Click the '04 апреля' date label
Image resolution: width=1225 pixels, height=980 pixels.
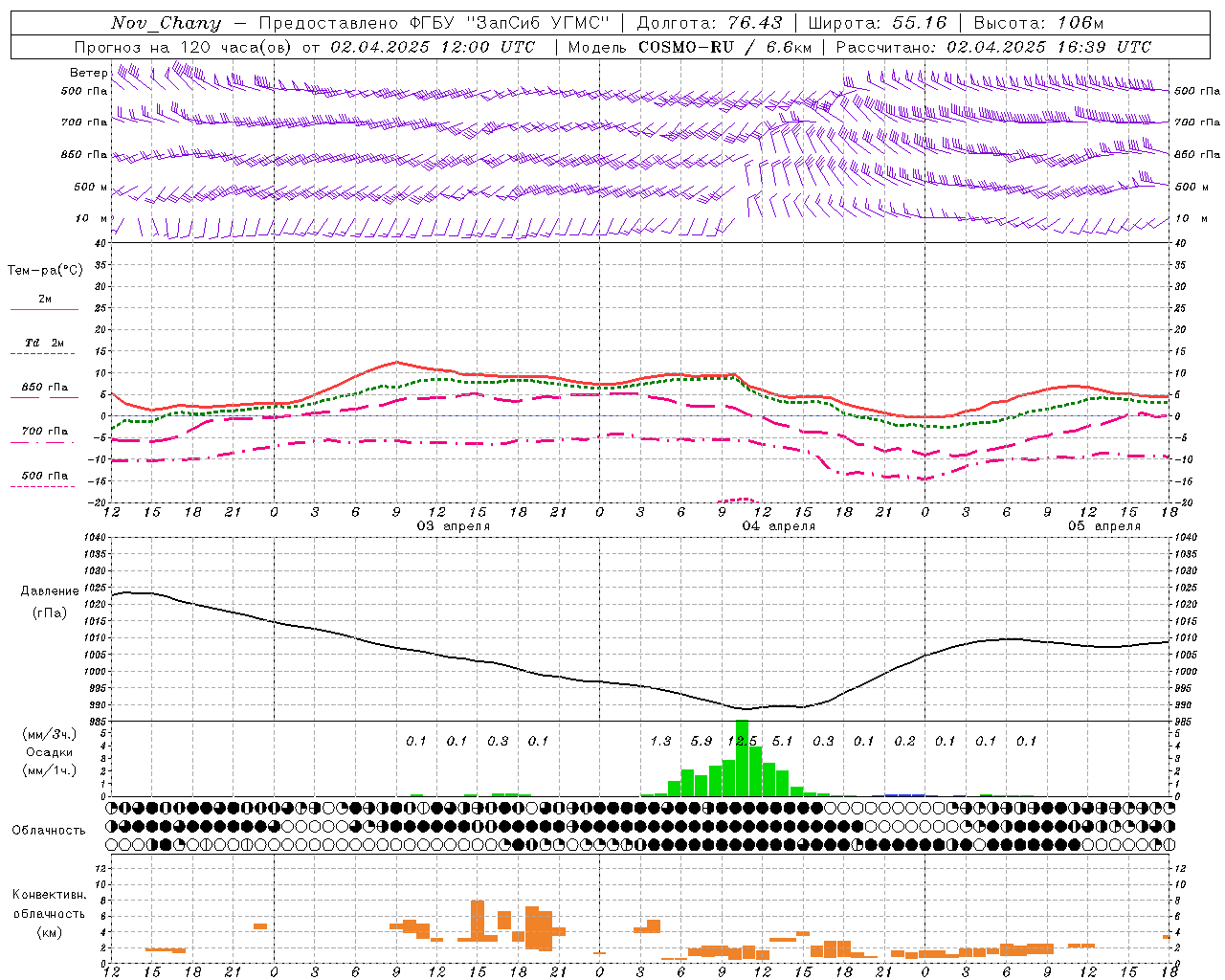[x=779, y=526]
